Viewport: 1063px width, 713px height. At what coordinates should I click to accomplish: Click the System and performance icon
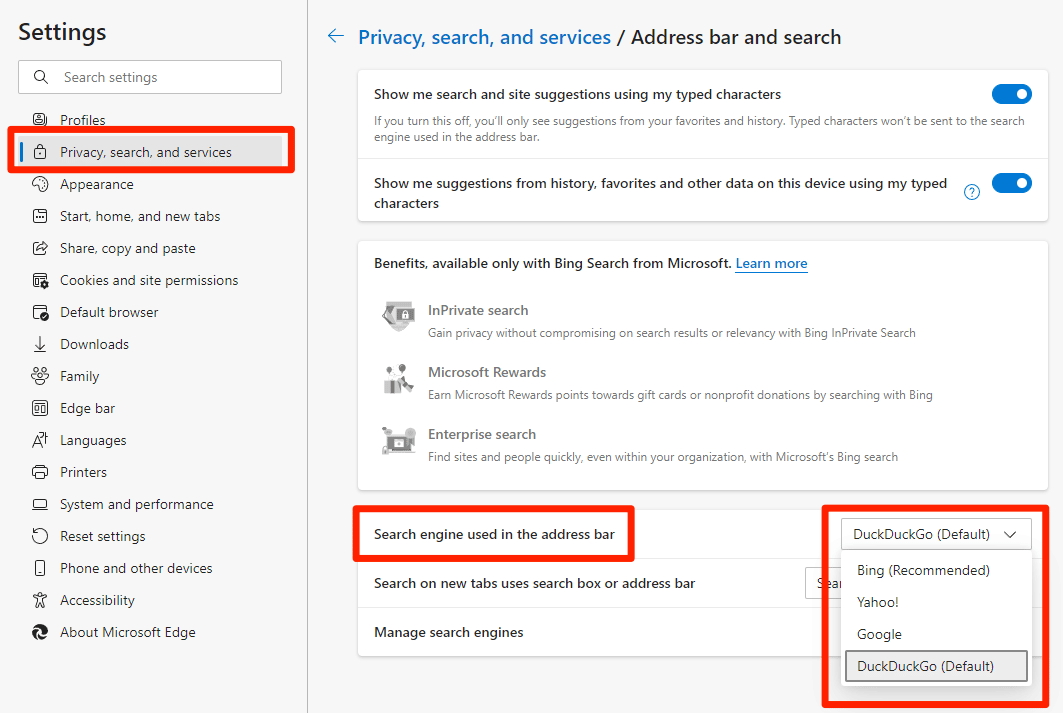coord(40,504)
